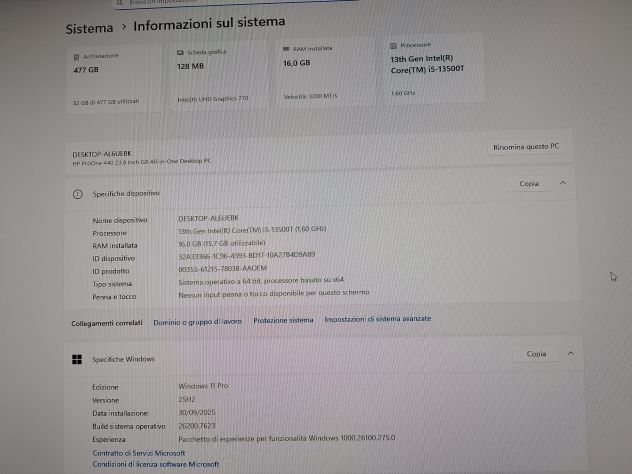Click the Informazioni sul sistema breadcrumb title
The height and width of the screenshot is (474, 632).
click(209, 23)
